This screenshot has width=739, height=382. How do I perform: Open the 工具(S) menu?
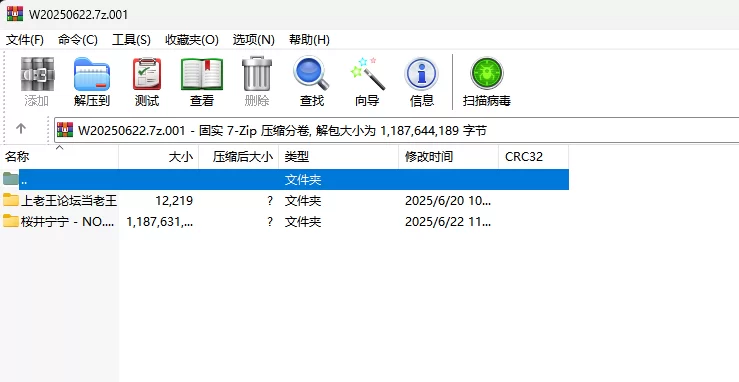[131, 40]
